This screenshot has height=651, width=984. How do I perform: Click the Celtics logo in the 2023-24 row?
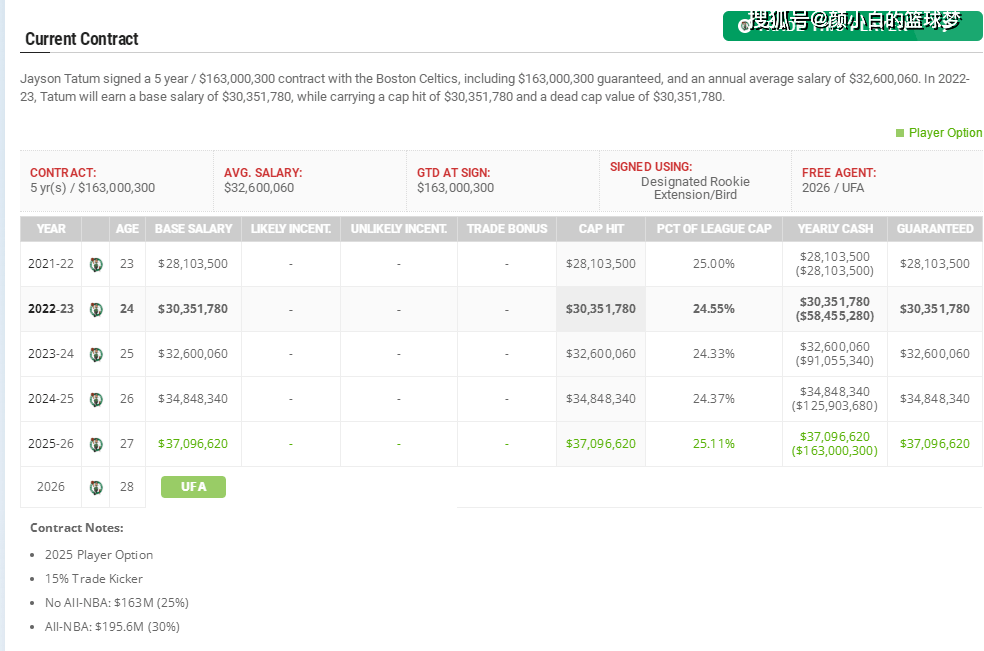[96, 355]
